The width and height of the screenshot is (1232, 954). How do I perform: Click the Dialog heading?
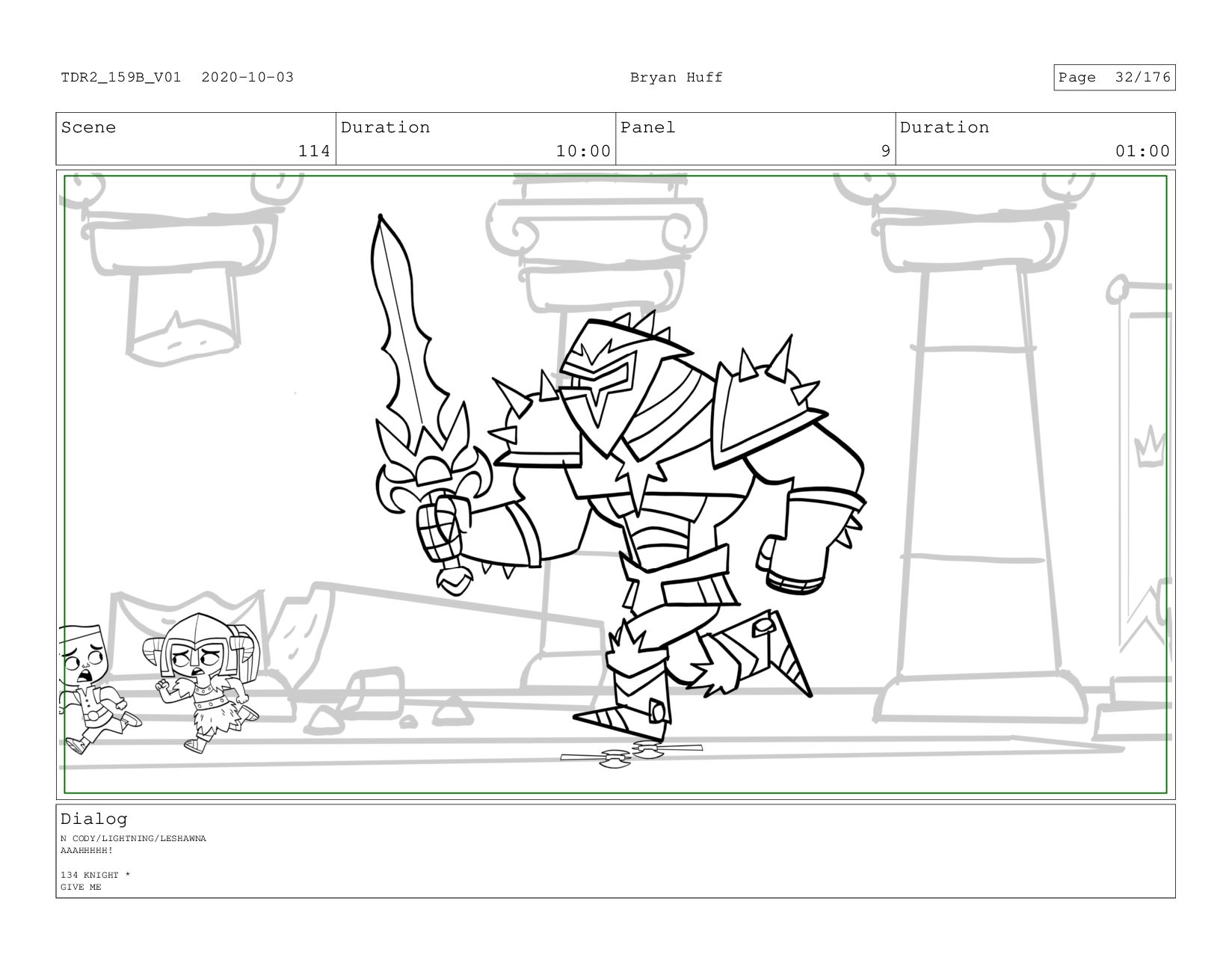point(94,819)
